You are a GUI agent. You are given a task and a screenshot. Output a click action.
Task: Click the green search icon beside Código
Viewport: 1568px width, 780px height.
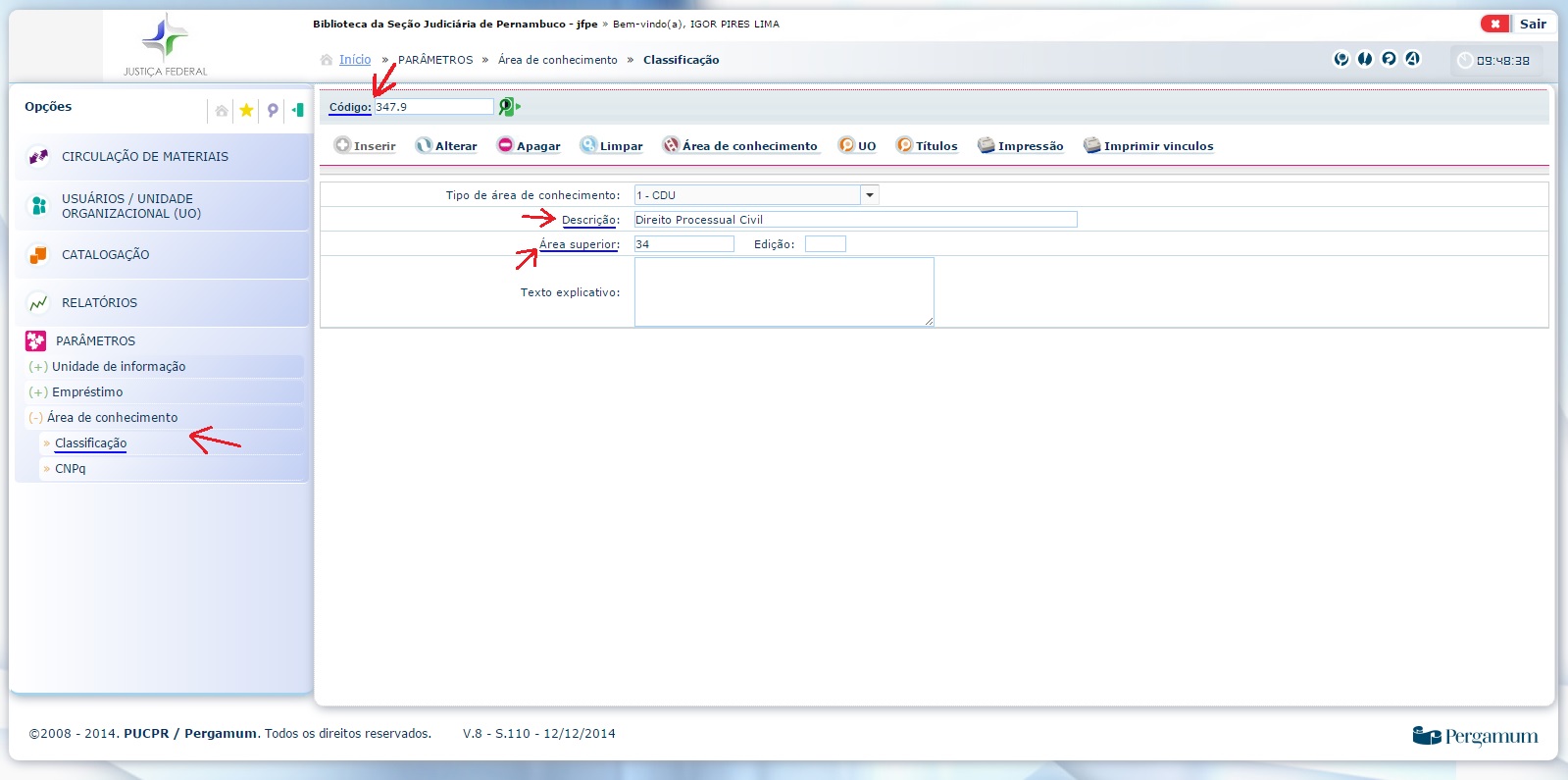(x=508, y=106)
